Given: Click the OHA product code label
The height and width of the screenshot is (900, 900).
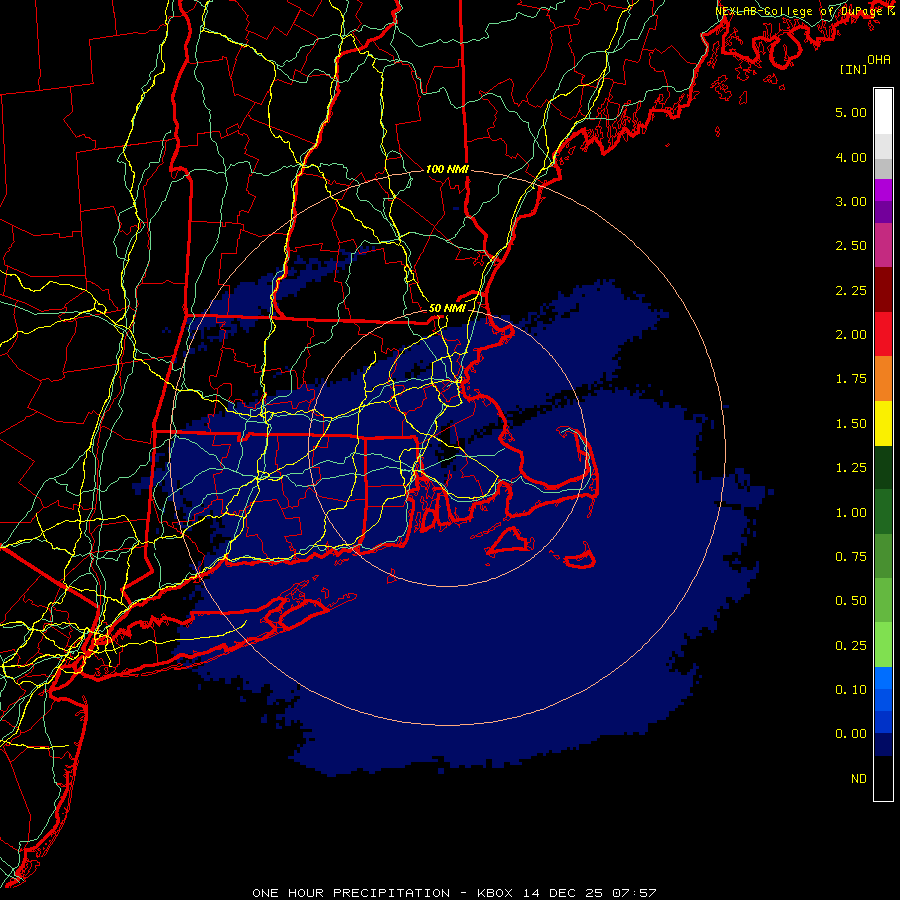Looking at the screenshot, I should (x=879, y=60).
